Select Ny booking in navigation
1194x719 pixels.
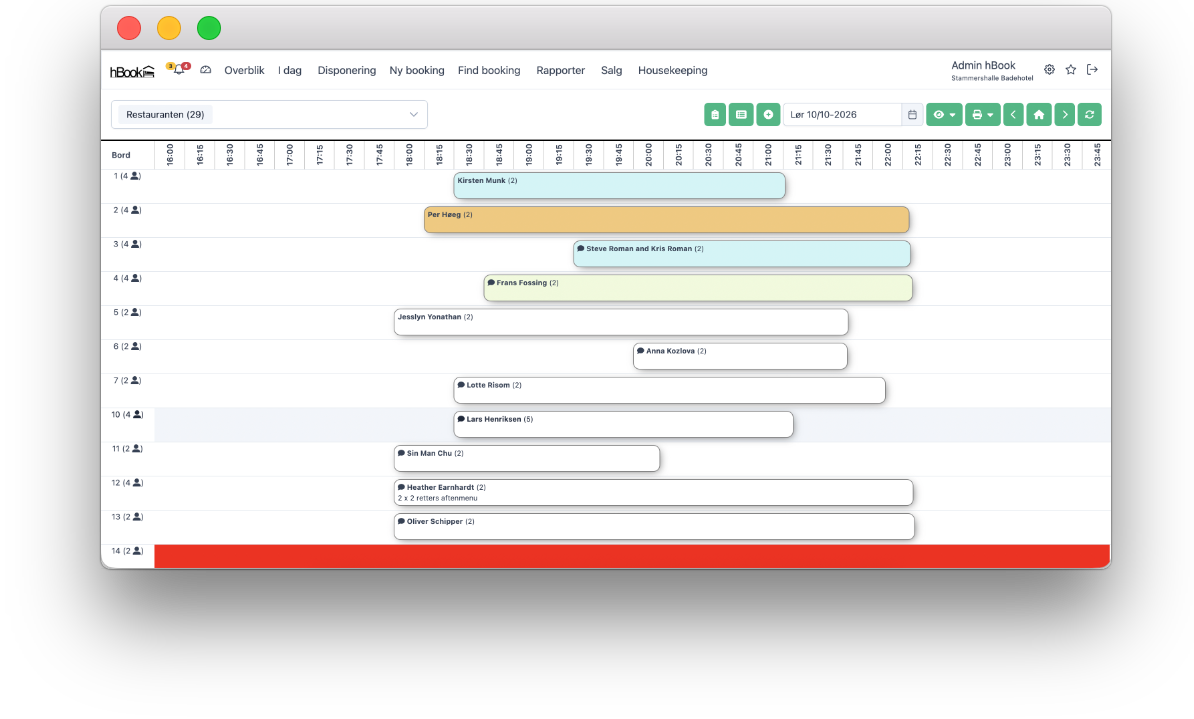pyautogui.click(x=417, y=70)
